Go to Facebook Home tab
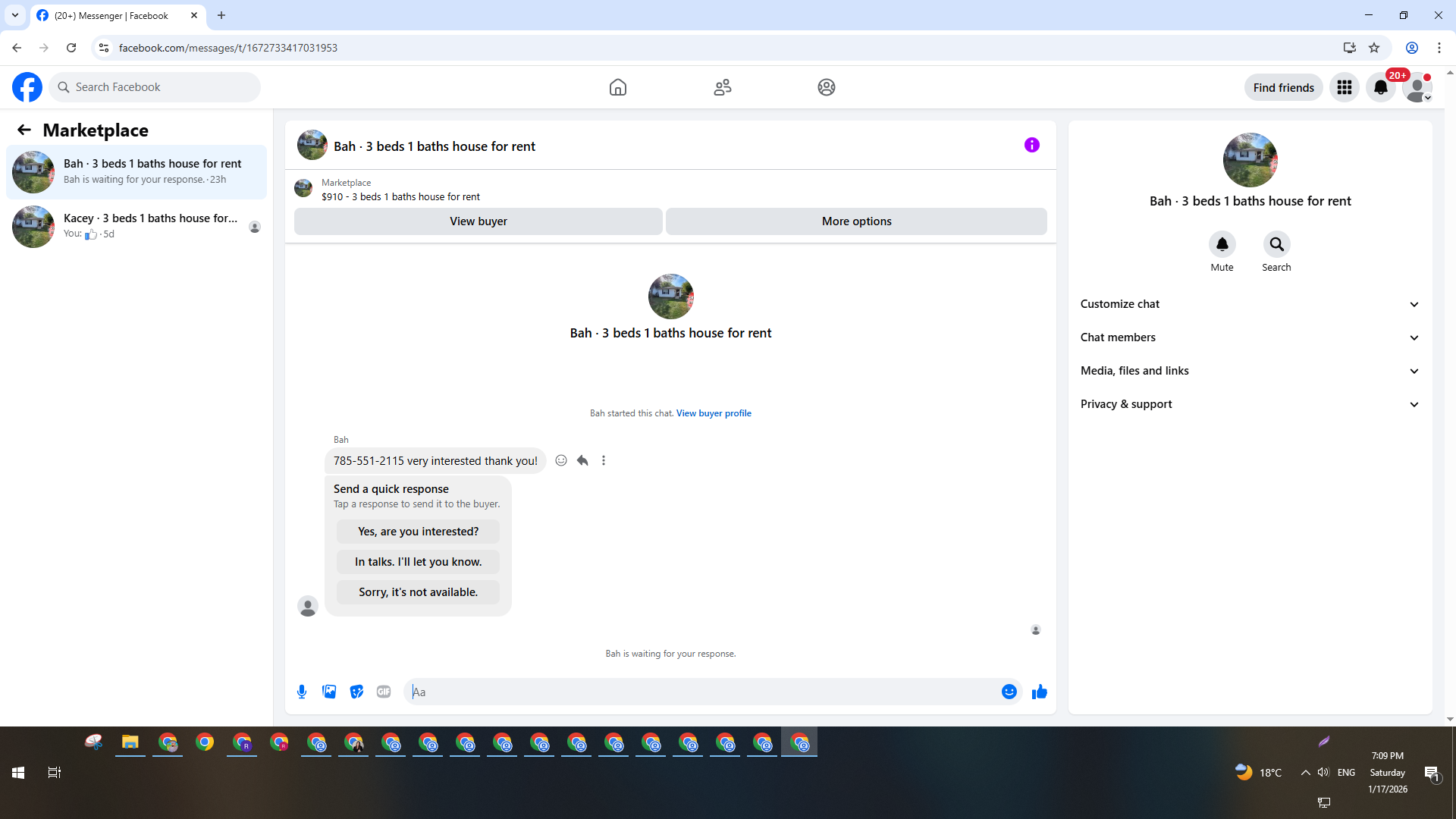This screenshot has height=819, width=1456. point(618,87)
